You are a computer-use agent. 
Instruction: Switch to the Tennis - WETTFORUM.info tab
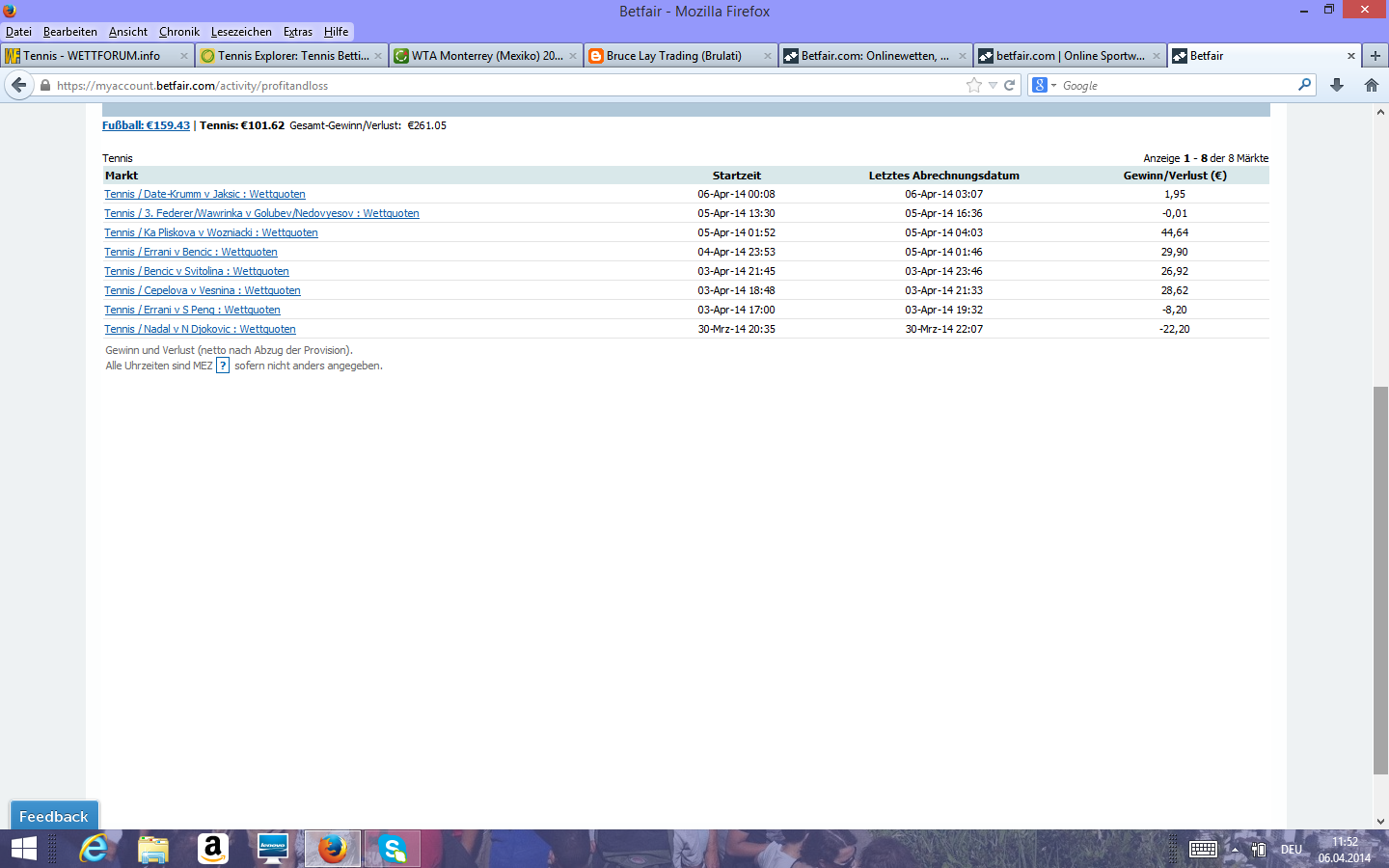click(x=97, y=56)
